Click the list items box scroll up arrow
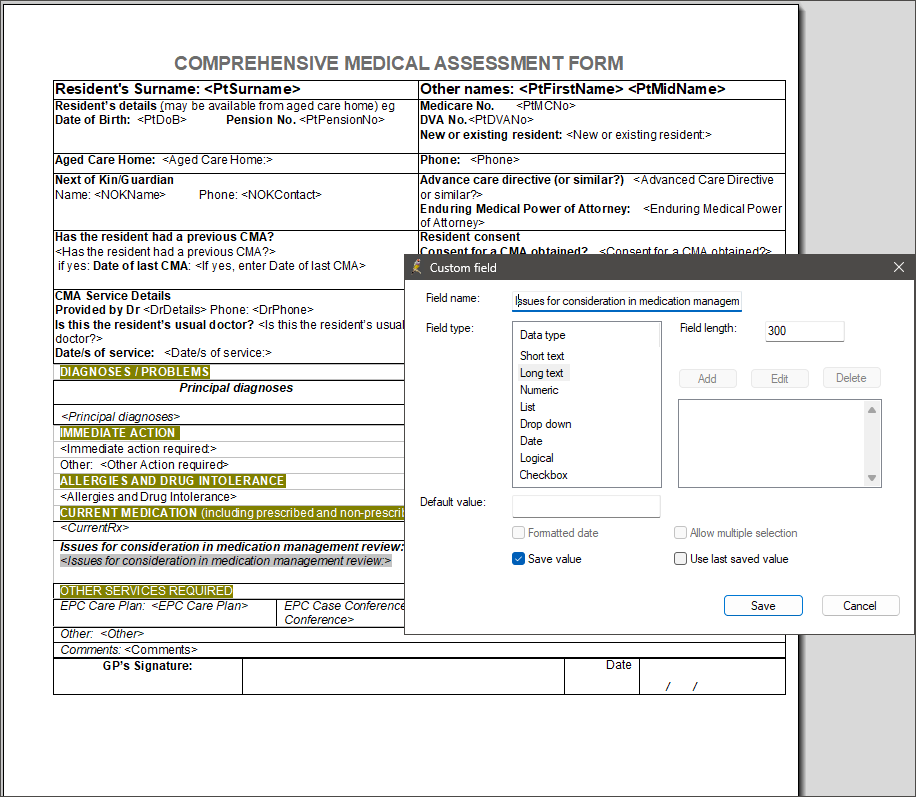This screenshot has height=797, width=916. pyautogui.click(x=872, y=410)
